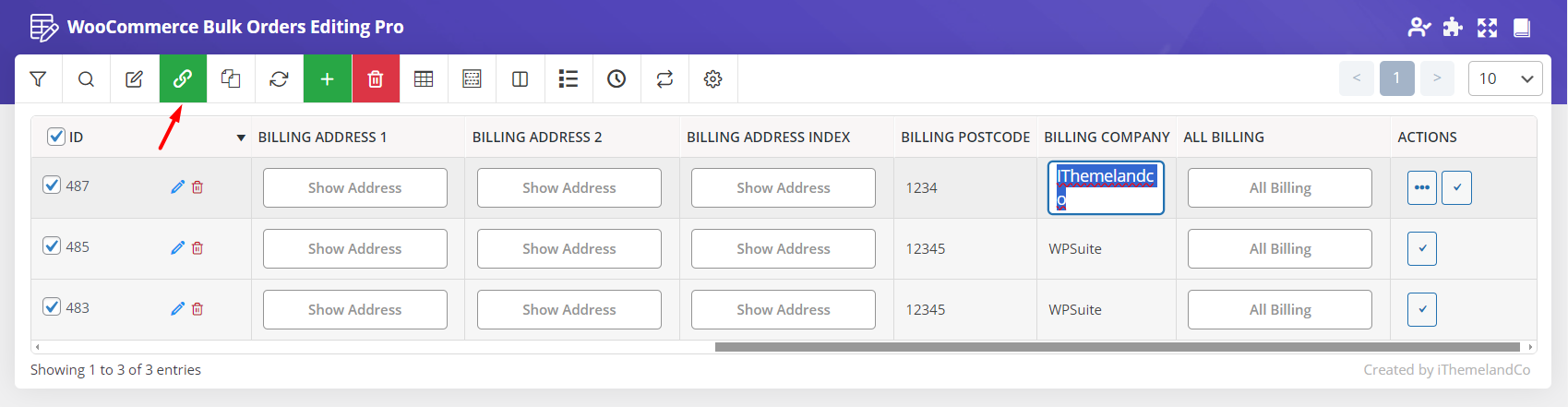The height and width of the screenshot is (407, 1568).
Task: Open the bulk edit pencil tool
Action: (x=134, y=79)
